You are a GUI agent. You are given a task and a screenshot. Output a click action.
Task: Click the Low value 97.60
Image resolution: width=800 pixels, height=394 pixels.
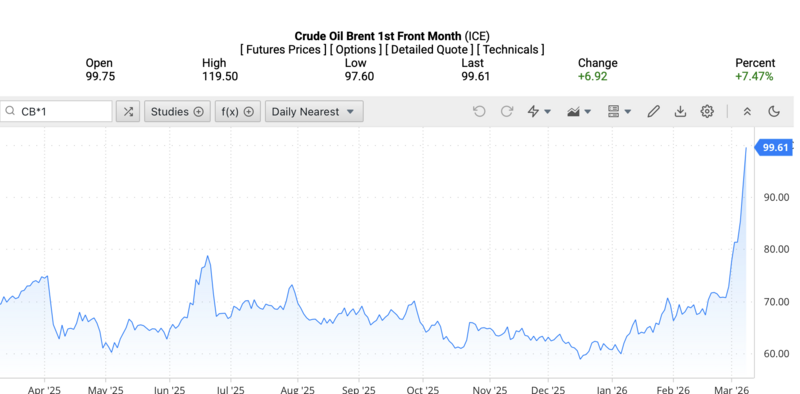359,77
